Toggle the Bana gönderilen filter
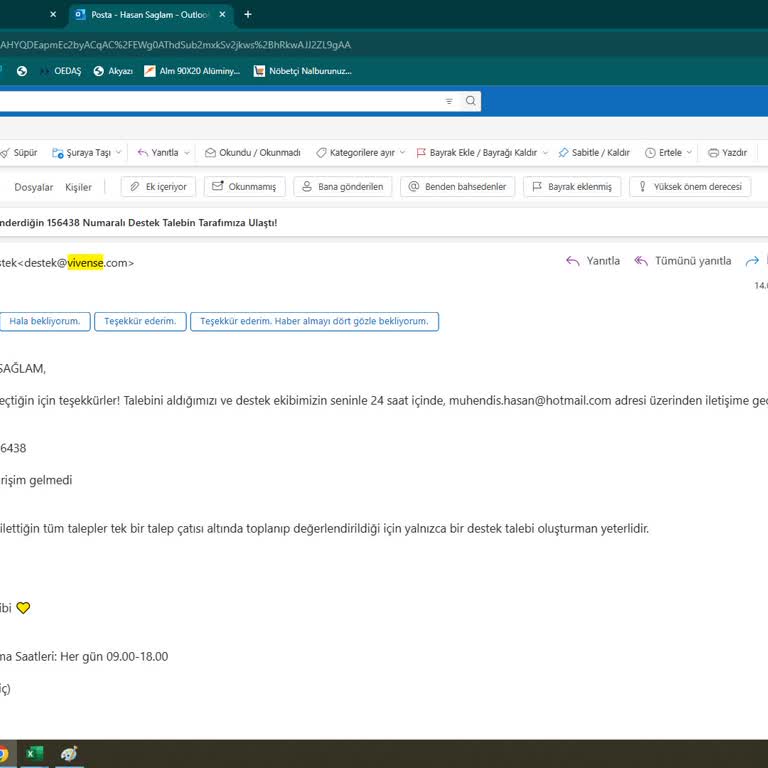Image resolution: width=768 pixels, height=768 pixels. (x=343, y=187)
